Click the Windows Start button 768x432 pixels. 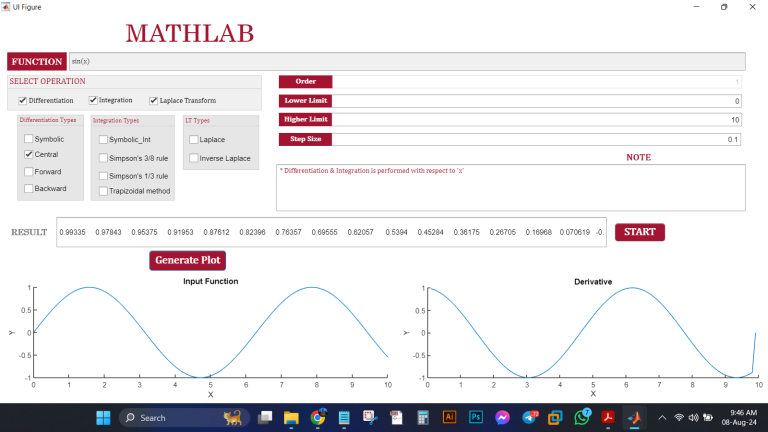[101, 417]
